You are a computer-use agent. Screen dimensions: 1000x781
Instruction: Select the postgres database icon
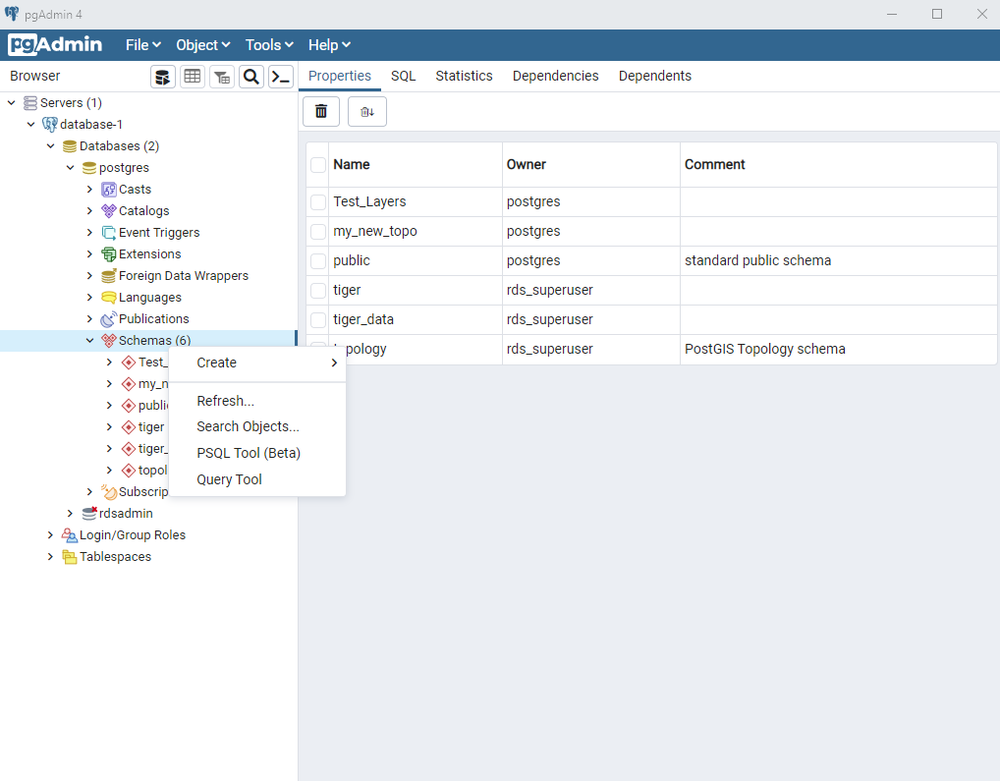pyautogui.click(x=89, y=168)
